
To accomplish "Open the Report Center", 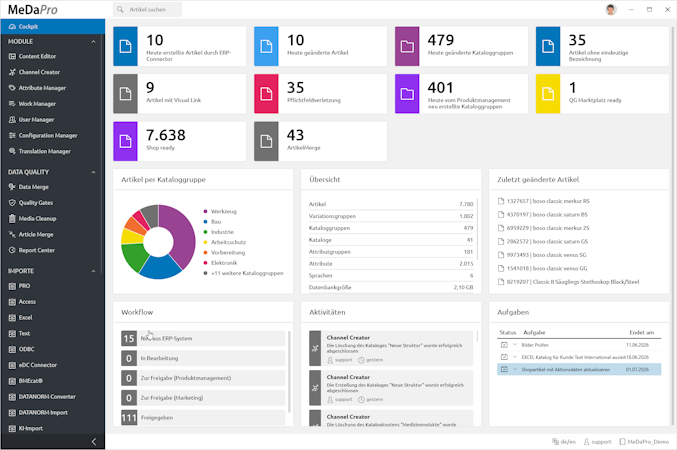I will (x=36, y=250).
